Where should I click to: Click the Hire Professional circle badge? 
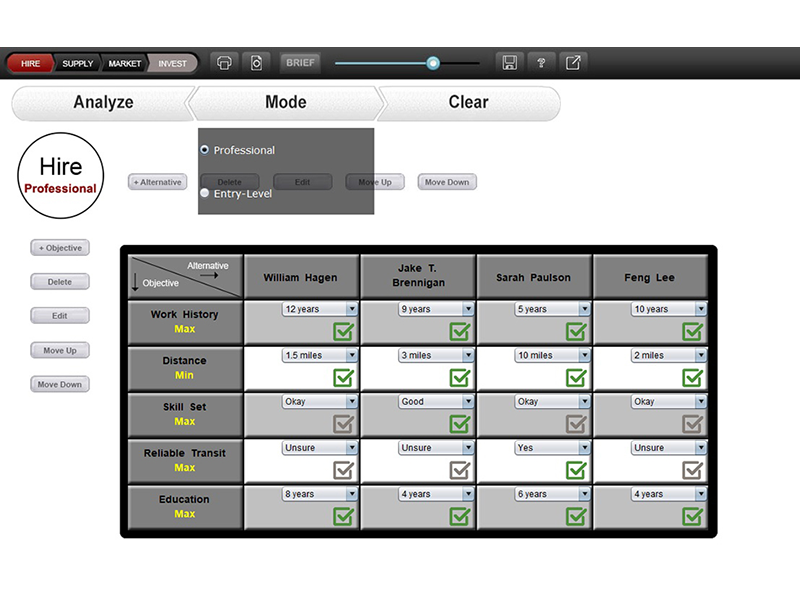(x=61, y=176)
